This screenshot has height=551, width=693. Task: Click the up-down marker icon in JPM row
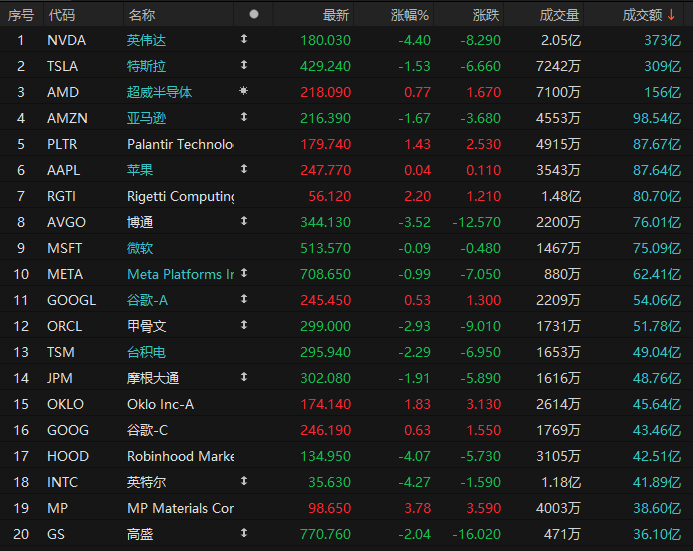pyautogui.click(x=244, y=377)
